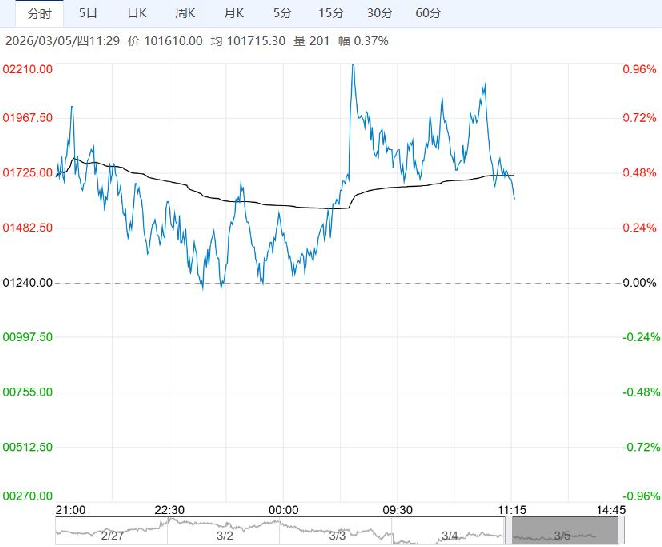662x547 pixels.
Task: Open the 日K daily candlestick tab
Action: 135,13
